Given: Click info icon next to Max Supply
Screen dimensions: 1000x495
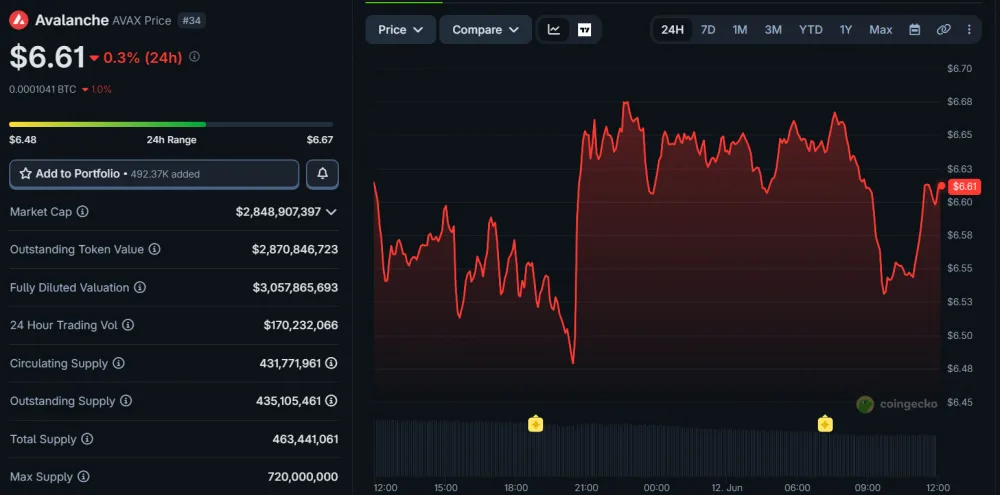Looking at the screenshot, I should [x=84, y=477].
